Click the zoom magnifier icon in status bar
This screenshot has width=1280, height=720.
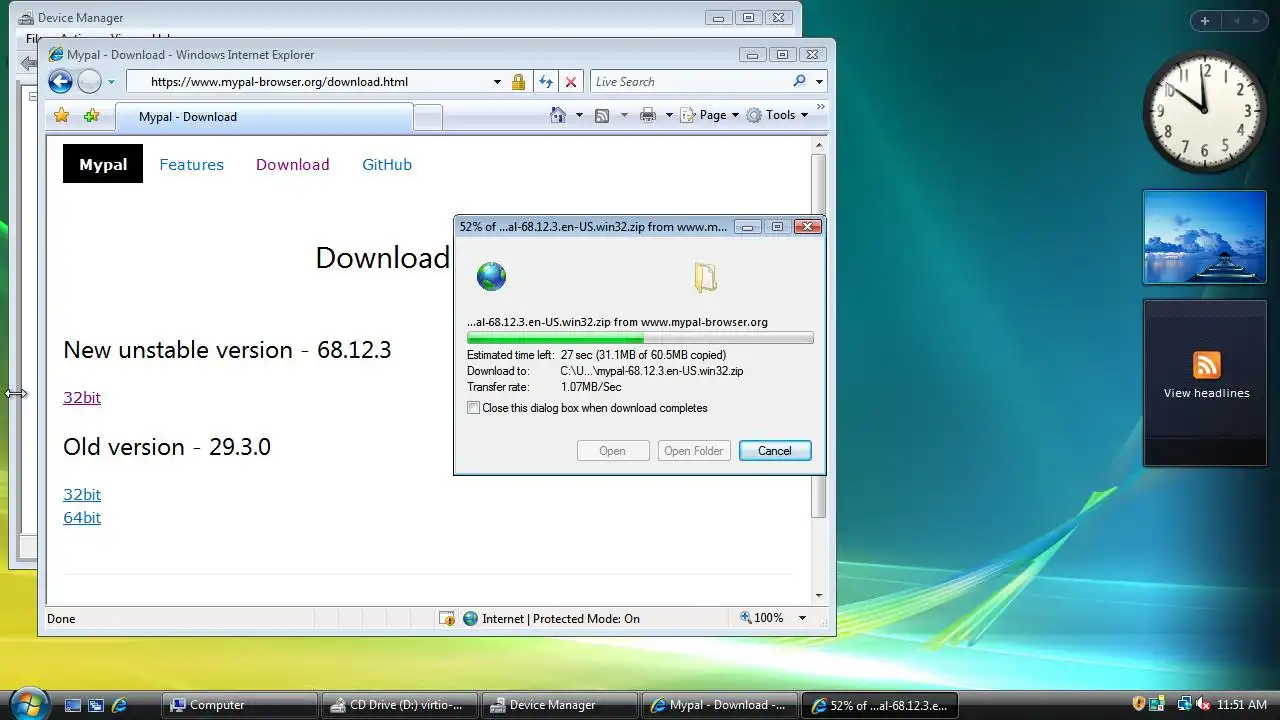(745, 618)
